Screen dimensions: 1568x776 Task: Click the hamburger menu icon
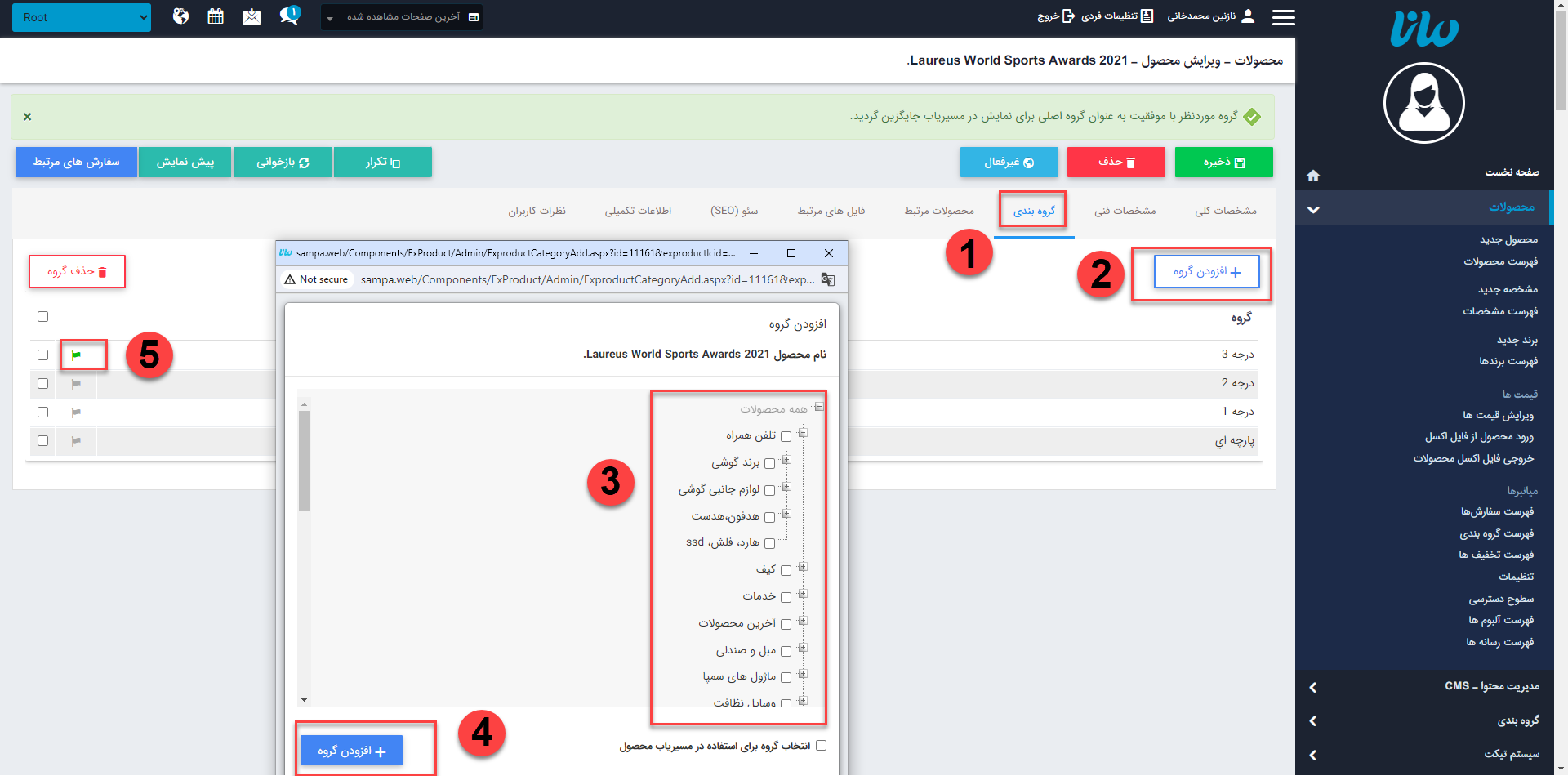click(x=1283, y=17)
